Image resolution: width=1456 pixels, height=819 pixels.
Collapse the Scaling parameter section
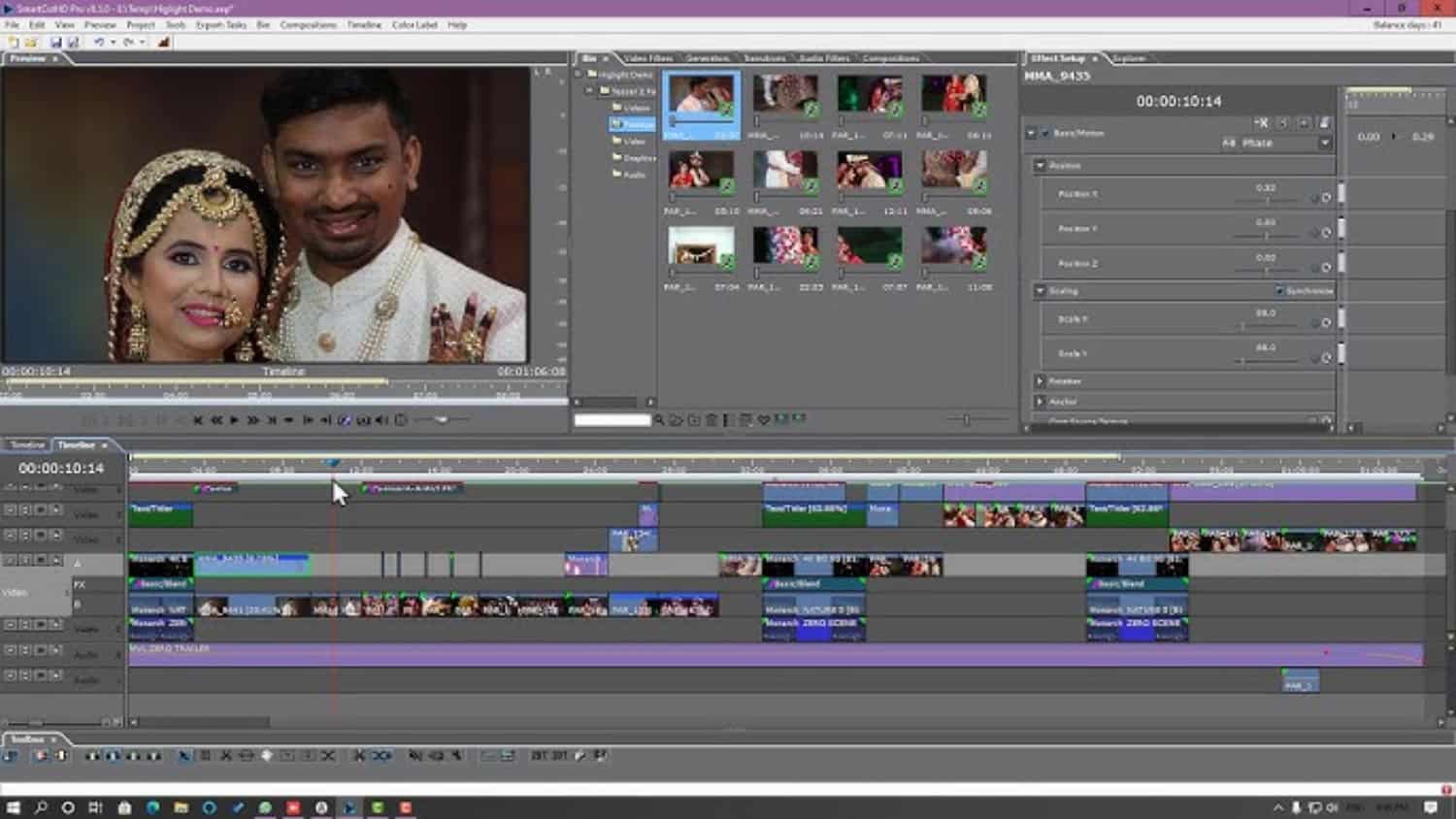click(1040, 291)
